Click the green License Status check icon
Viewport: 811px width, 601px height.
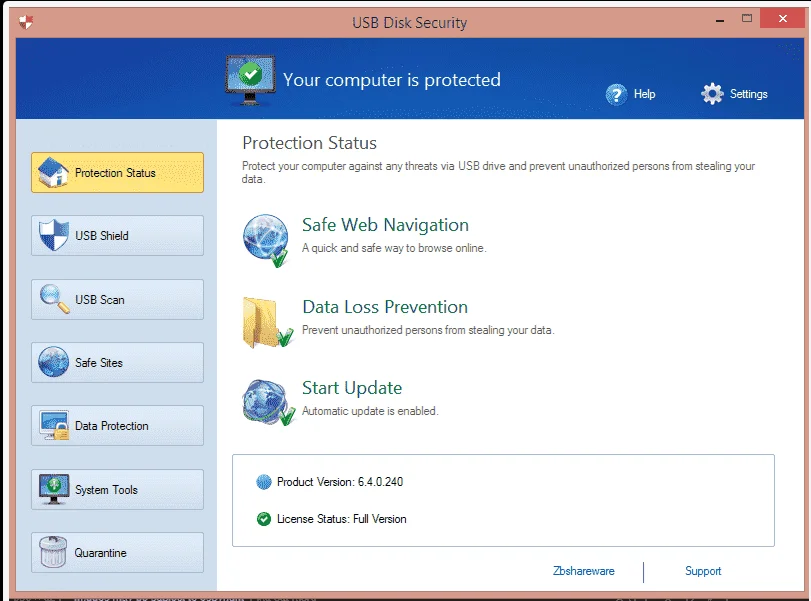[264, 519]
